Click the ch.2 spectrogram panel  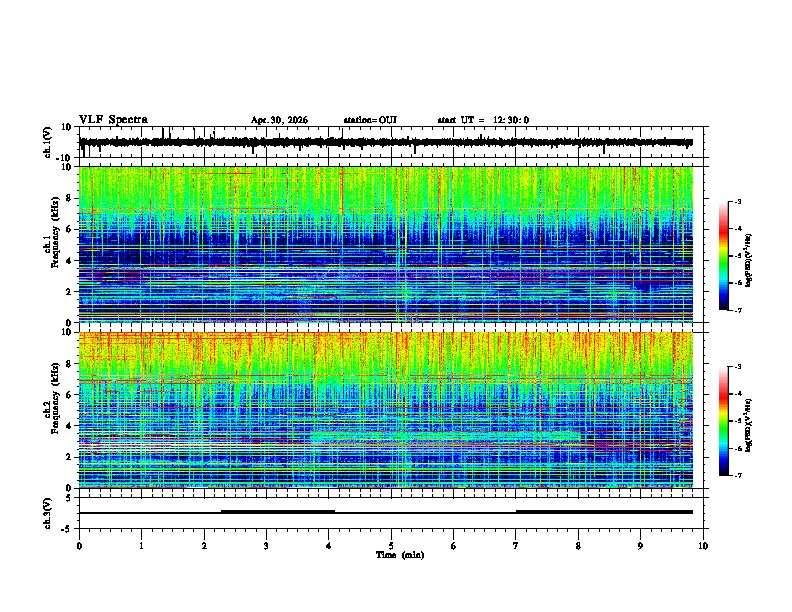(x=386, y=410)
